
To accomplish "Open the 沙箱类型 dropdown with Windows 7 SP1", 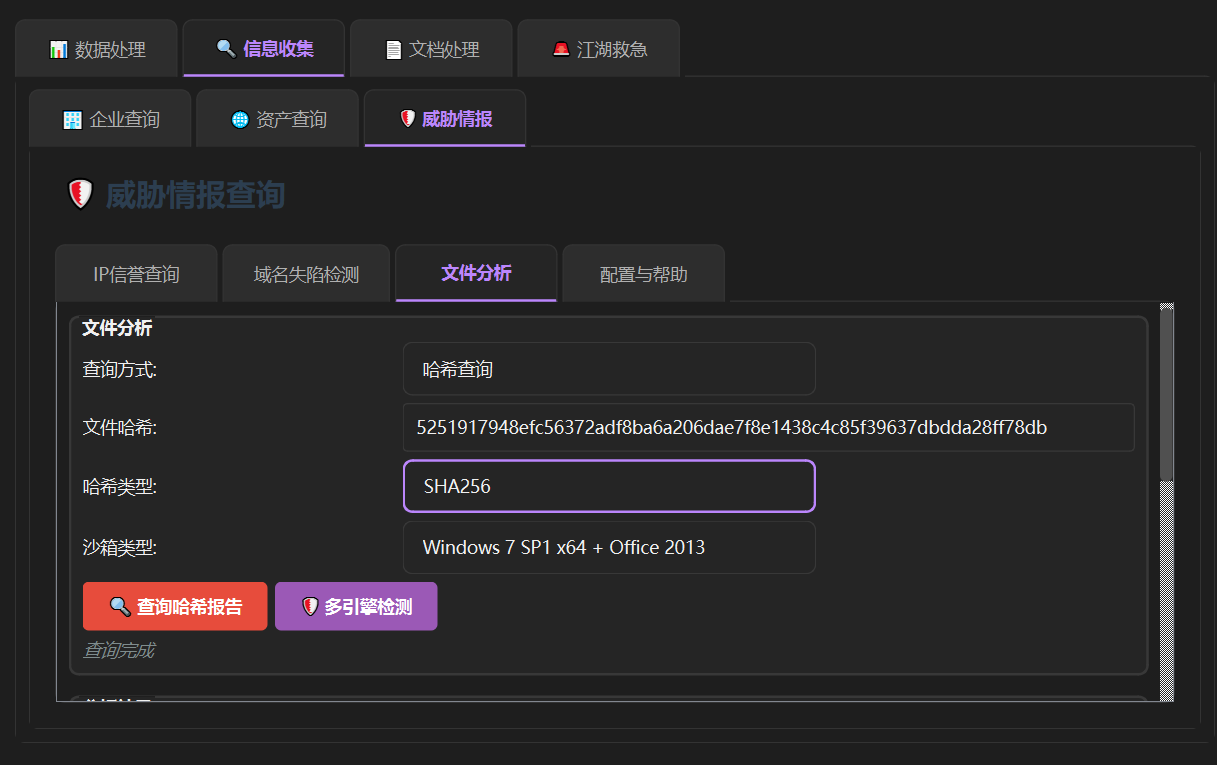I will click(x=609, y=547).
